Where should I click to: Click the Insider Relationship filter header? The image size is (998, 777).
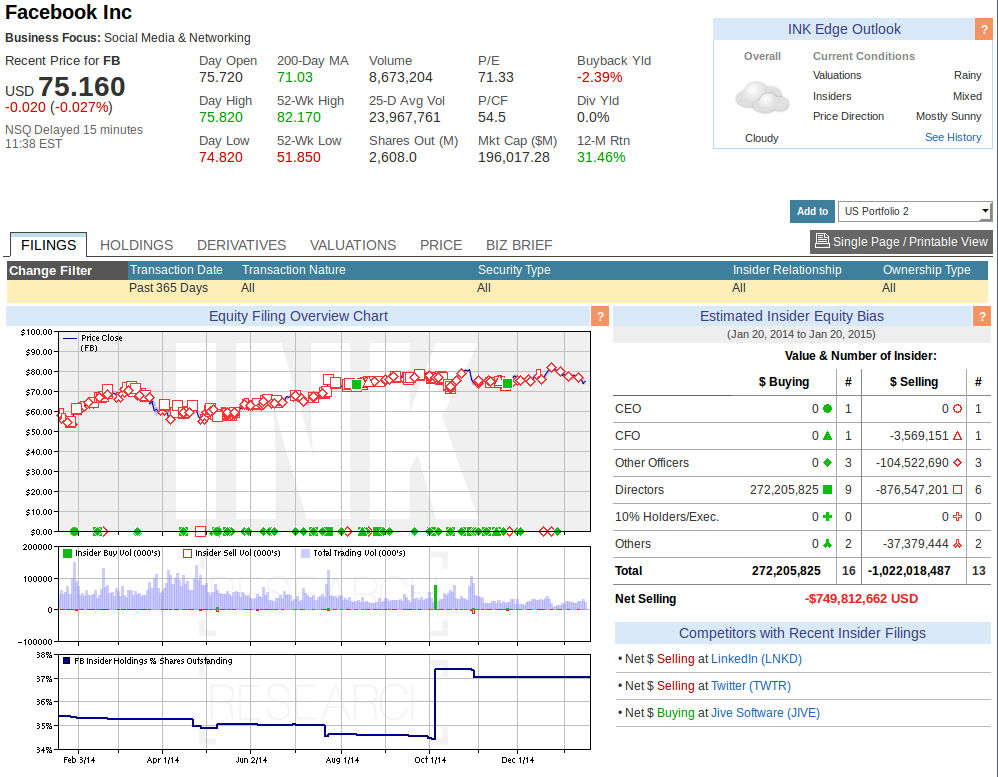787,270
